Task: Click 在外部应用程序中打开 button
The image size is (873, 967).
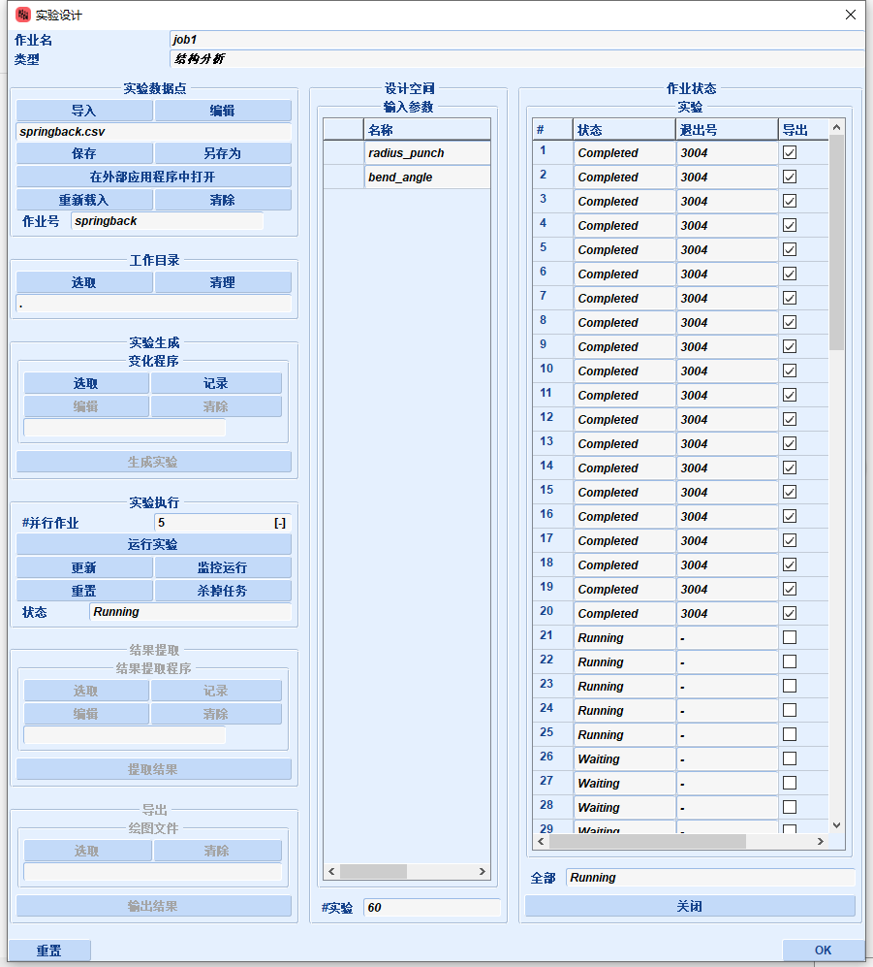Action: pos(153,177)
